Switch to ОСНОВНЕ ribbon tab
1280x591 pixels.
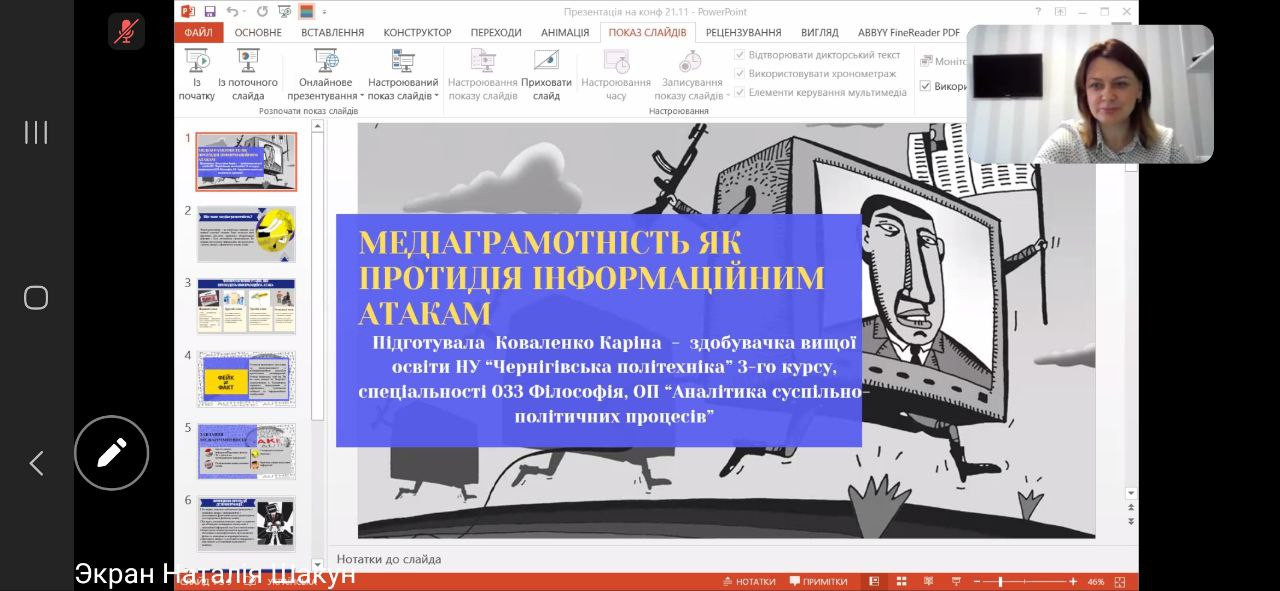(x=258, y=32)
